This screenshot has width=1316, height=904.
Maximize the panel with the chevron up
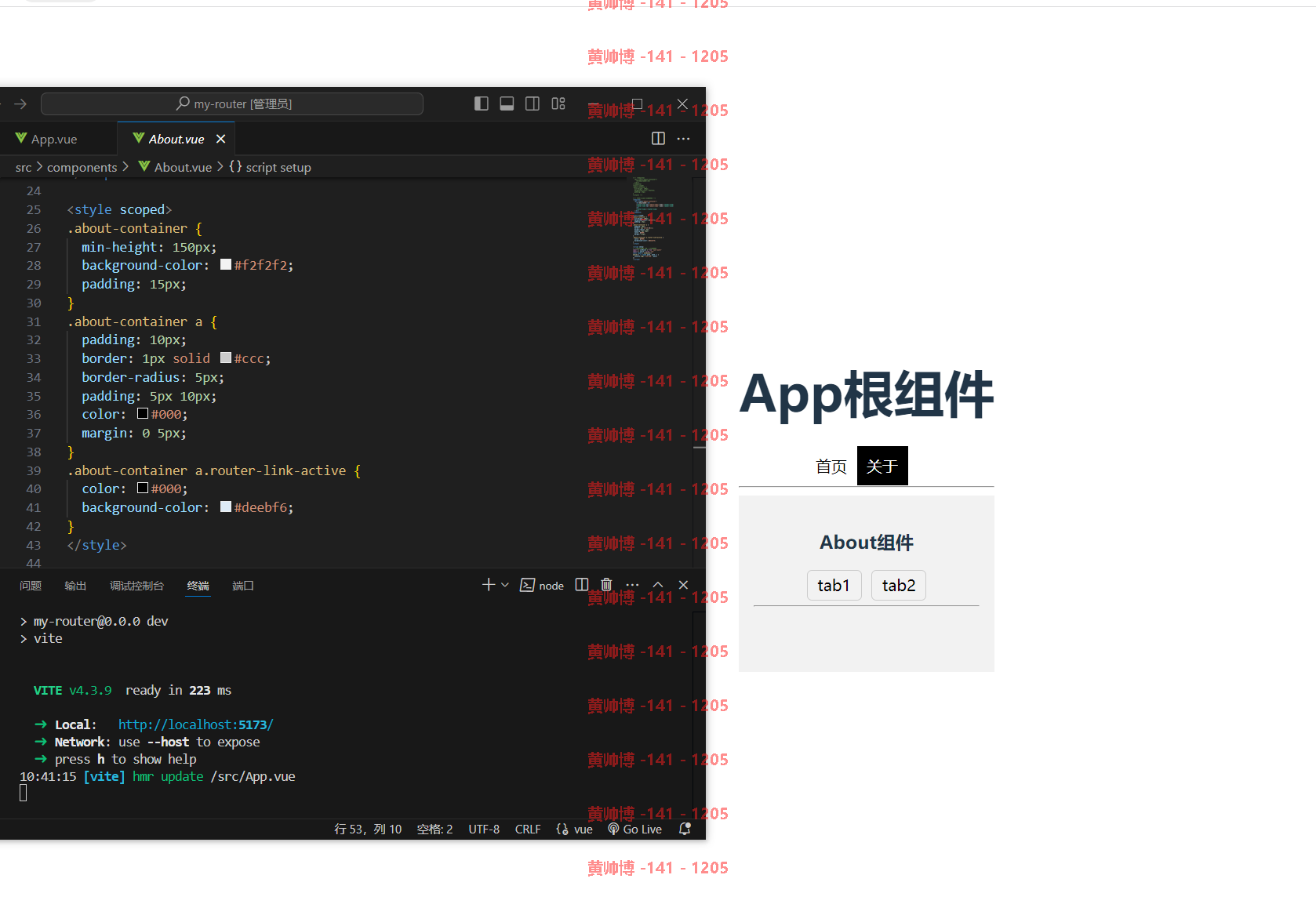pos(658,585)
